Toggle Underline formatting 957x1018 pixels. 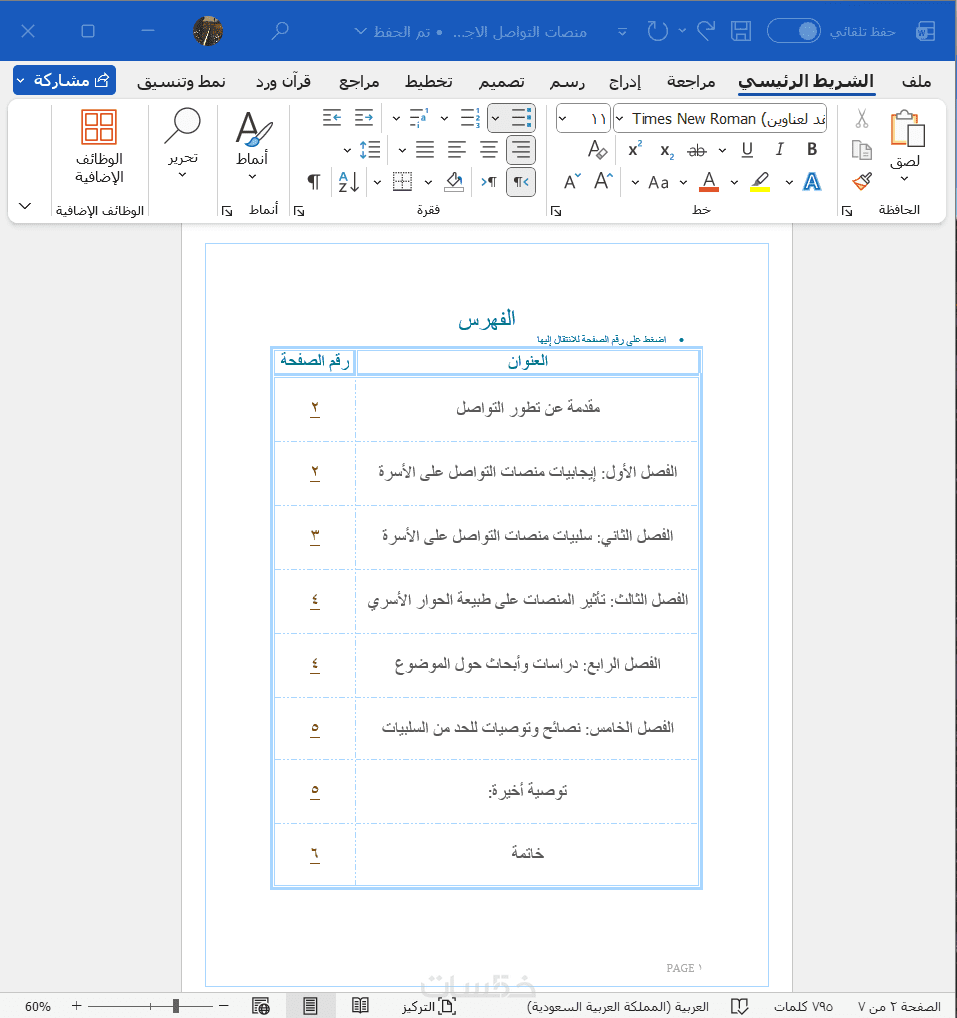click(x=747, y=150)
